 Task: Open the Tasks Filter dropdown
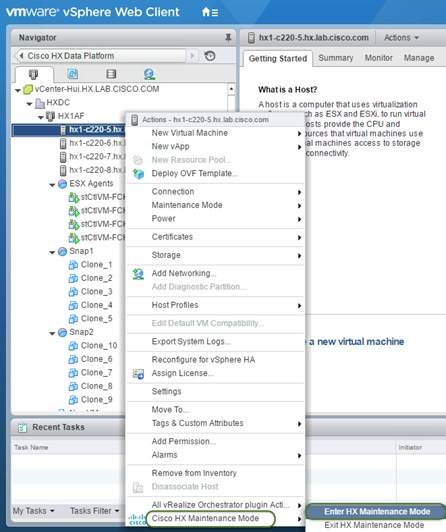click(x=95, y=511)
